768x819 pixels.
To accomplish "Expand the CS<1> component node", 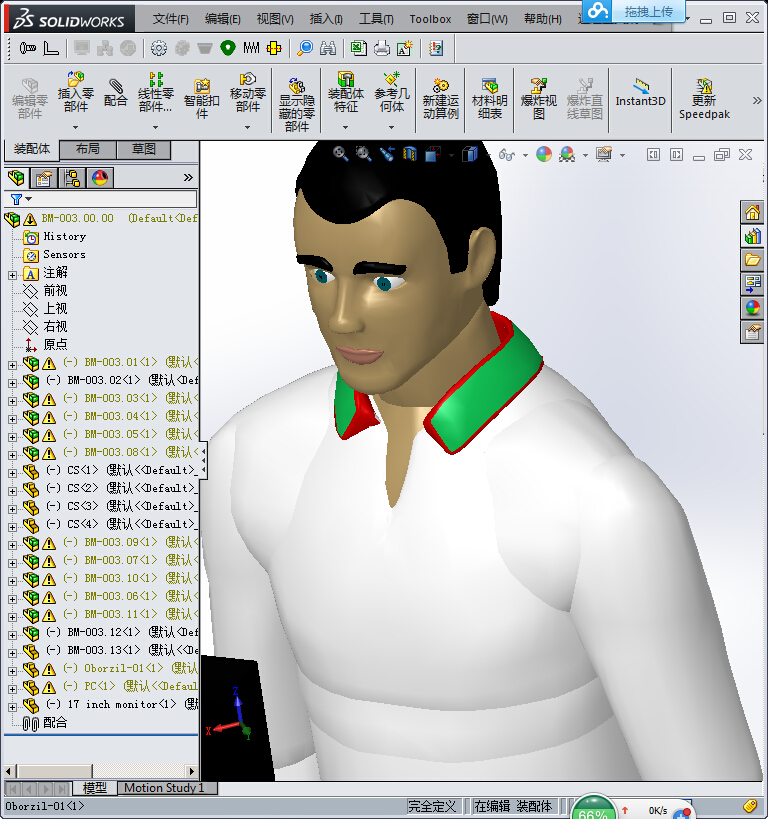I will 13,473.
